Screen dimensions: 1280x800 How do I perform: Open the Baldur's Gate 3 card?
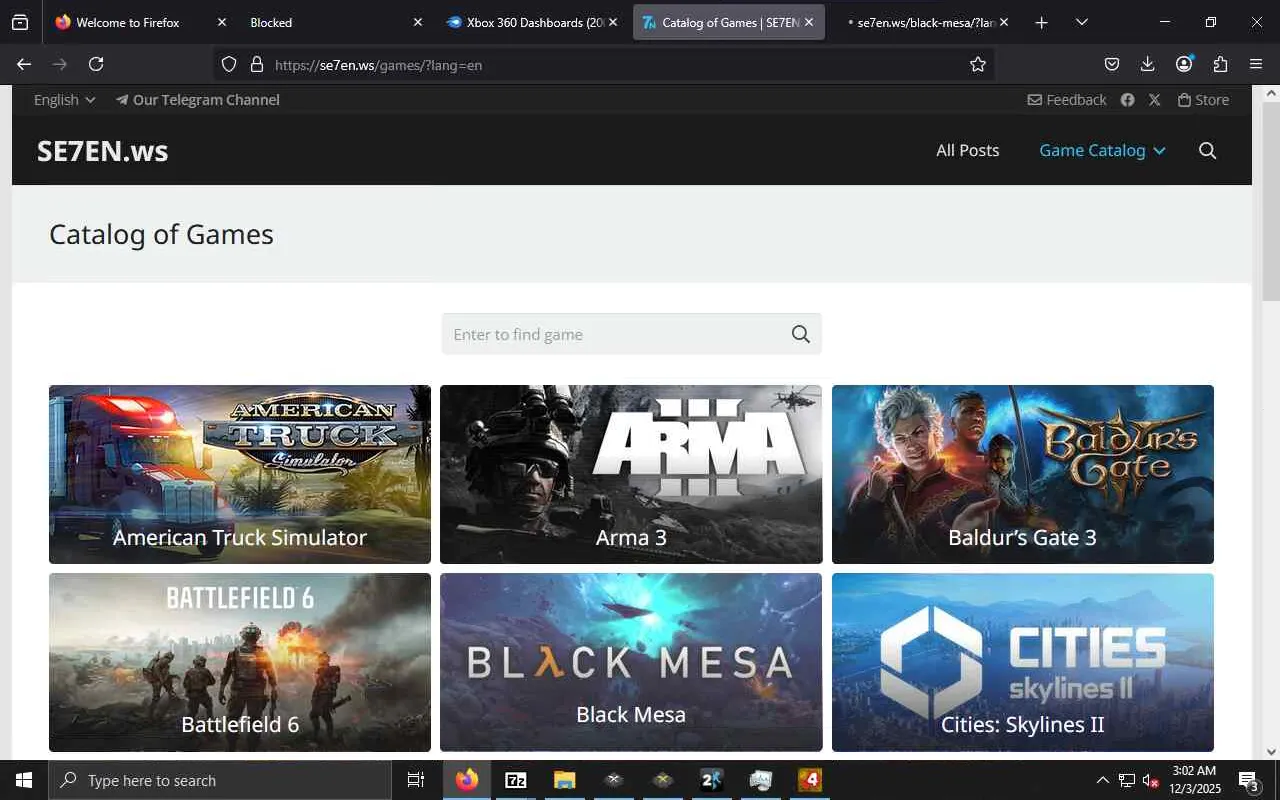point(1023,474)
